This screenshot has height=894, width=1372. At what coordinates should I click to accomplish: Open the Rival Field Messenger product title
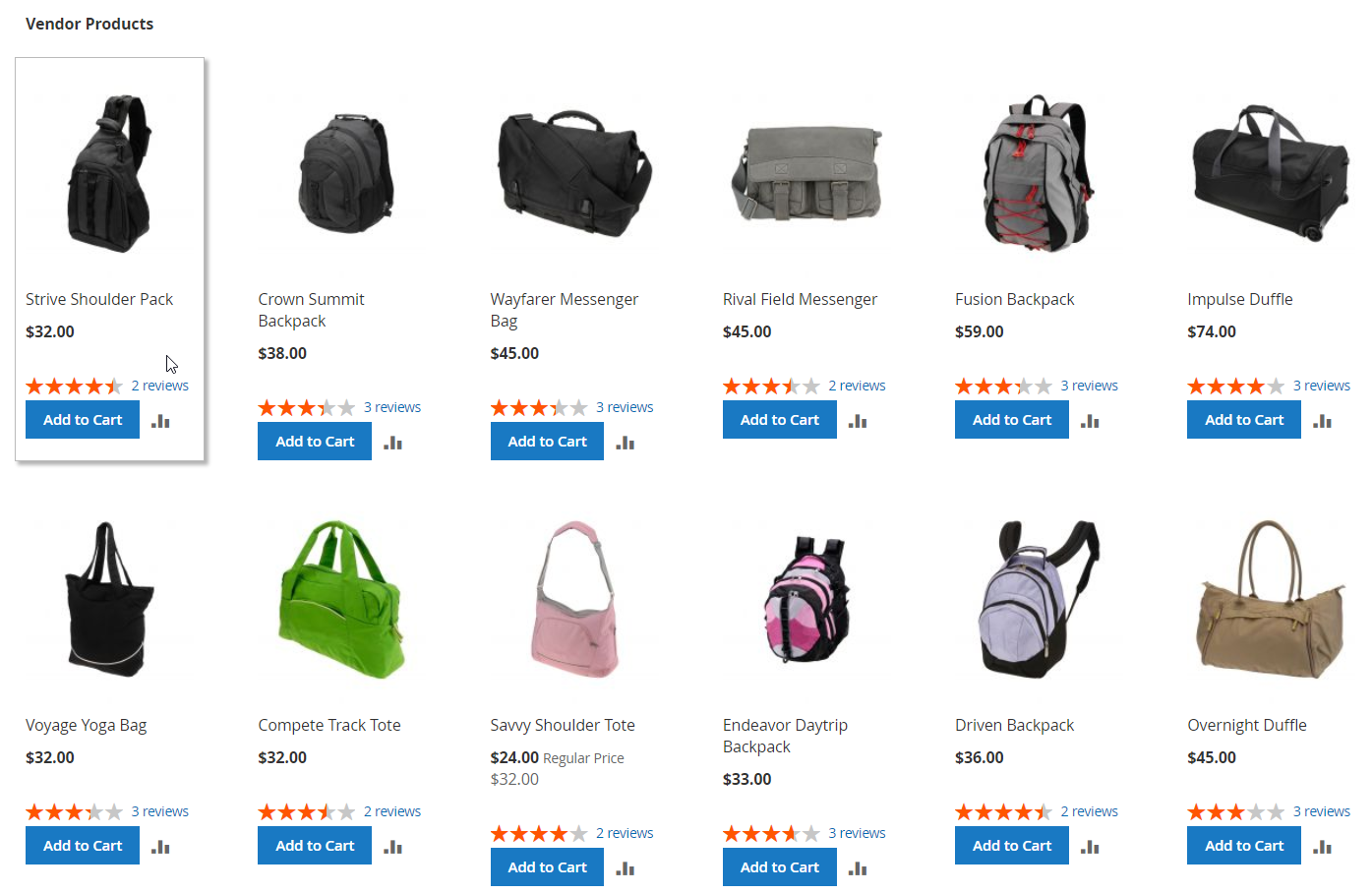pyautogui.click(x=800, y=299)
